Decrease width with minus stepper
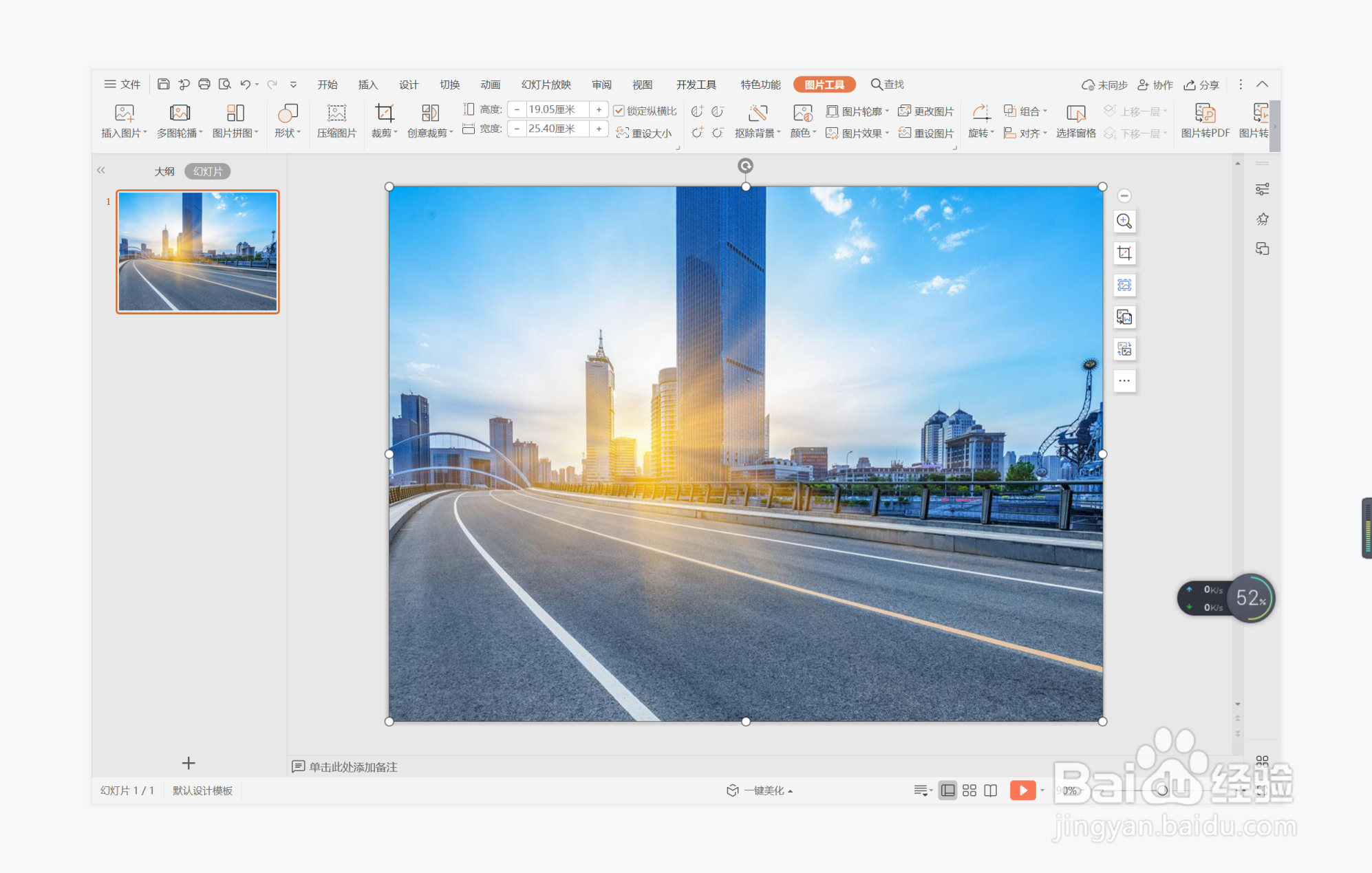The image size is (1372, 873). pos(517,129)
